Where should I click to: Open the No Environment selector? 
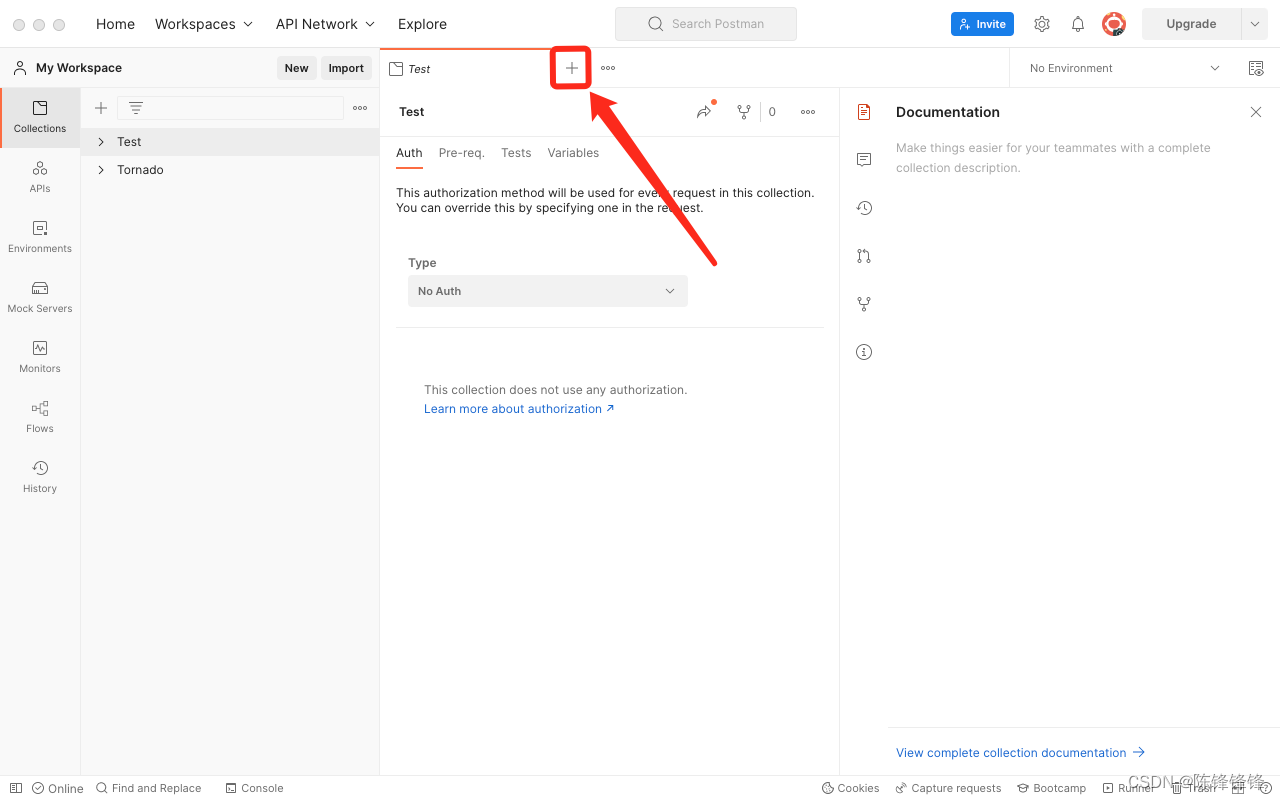pos(1125,68)
